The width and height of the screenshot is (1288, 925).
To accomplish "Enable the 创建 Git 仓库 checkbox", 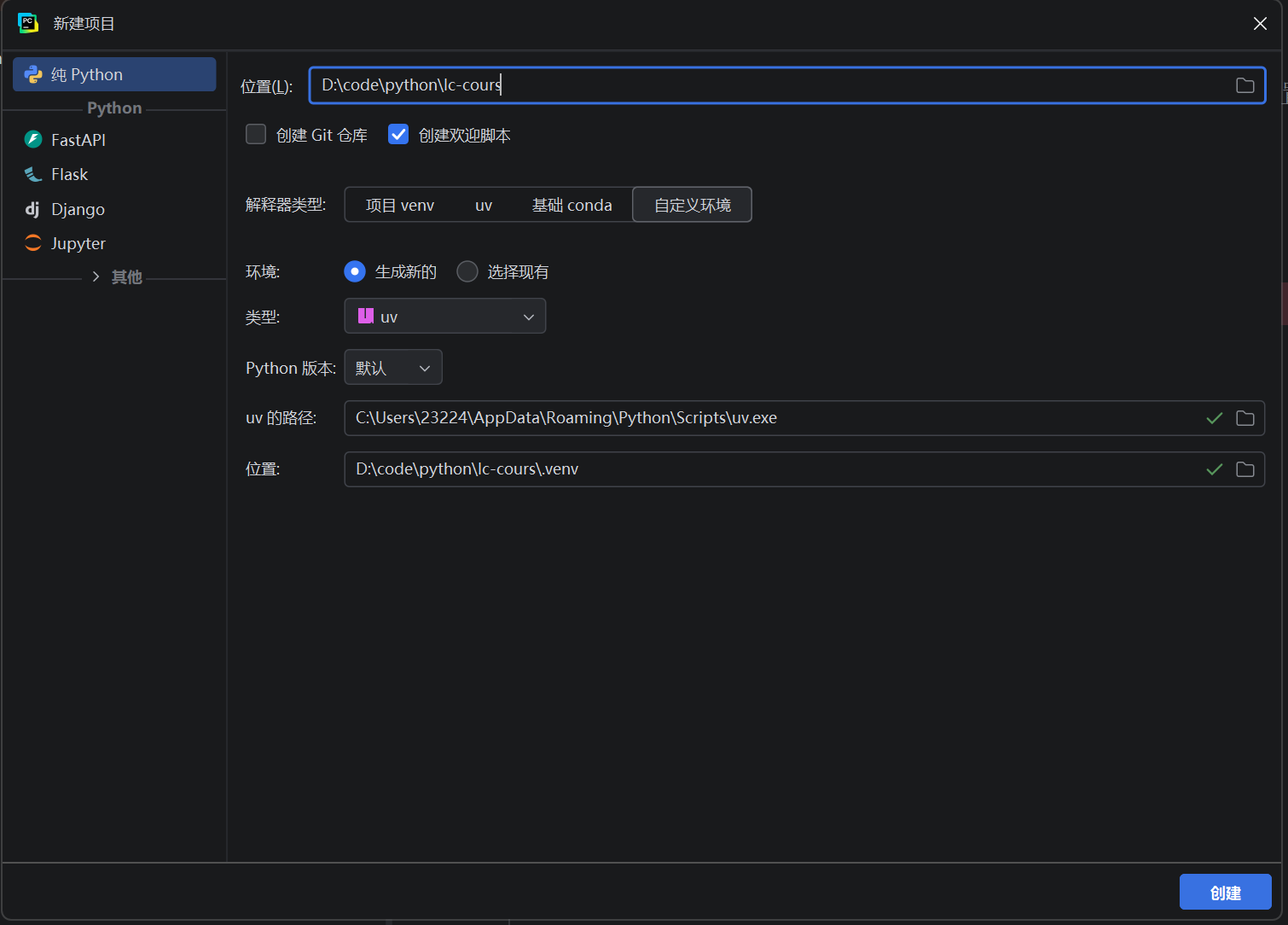I will 256,134.
